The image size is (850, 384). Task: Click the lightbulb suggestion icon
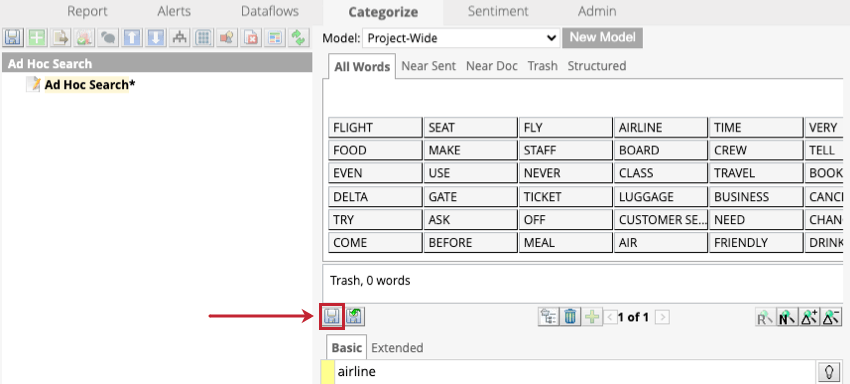(828, 372)
